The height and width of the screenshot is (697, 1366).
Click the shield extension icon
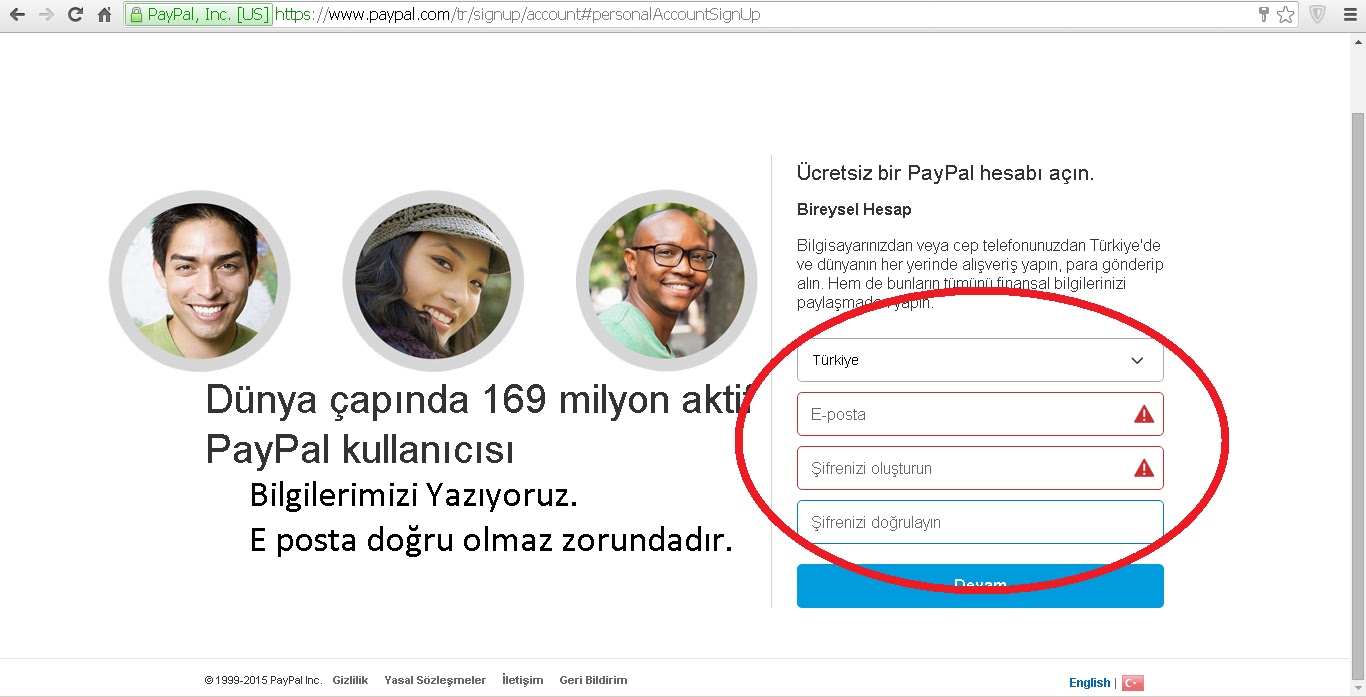tap(1317, 15)
